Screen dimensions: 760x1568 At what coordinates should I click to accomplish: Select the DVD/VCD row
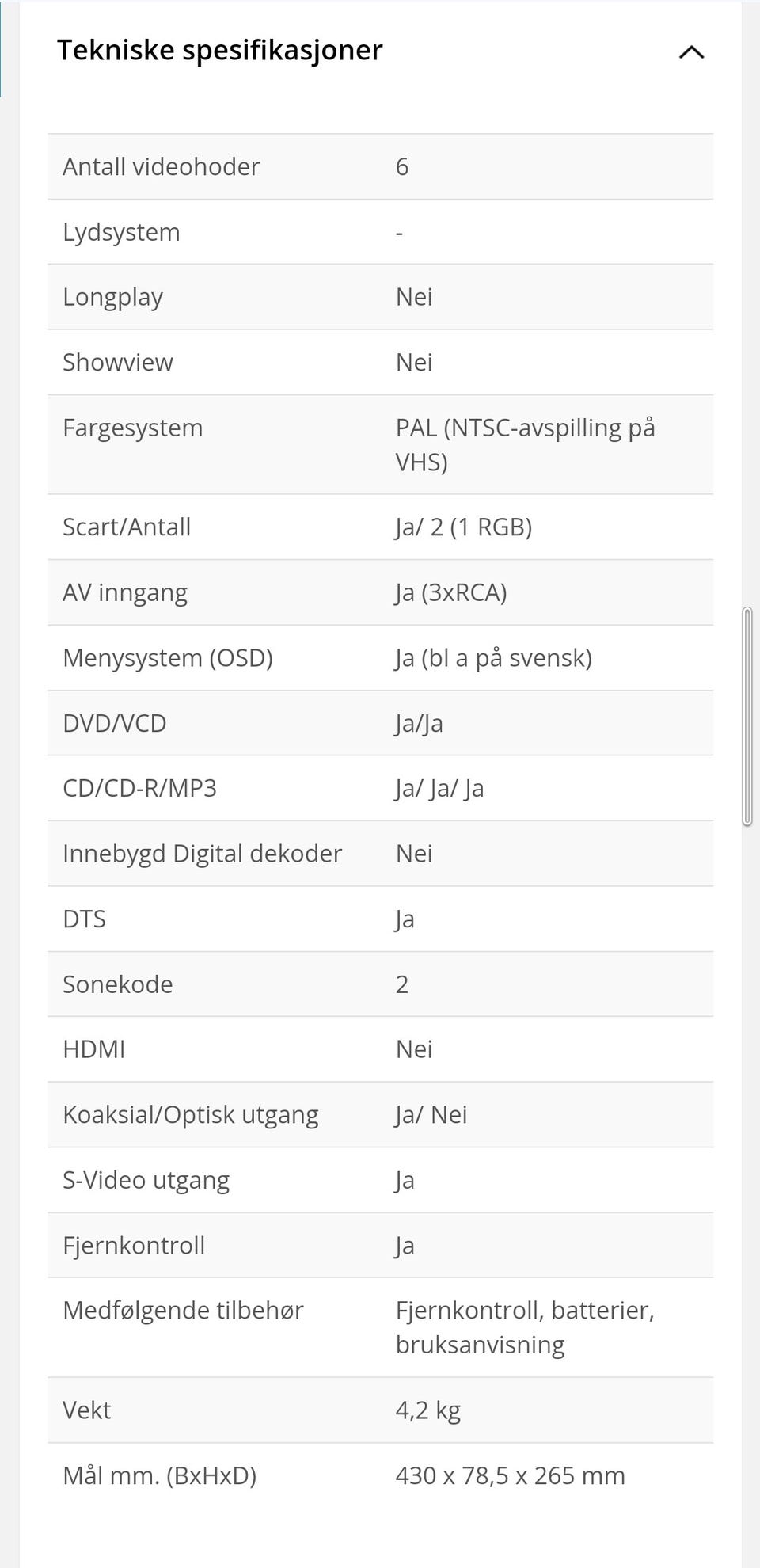coord(380,723)
